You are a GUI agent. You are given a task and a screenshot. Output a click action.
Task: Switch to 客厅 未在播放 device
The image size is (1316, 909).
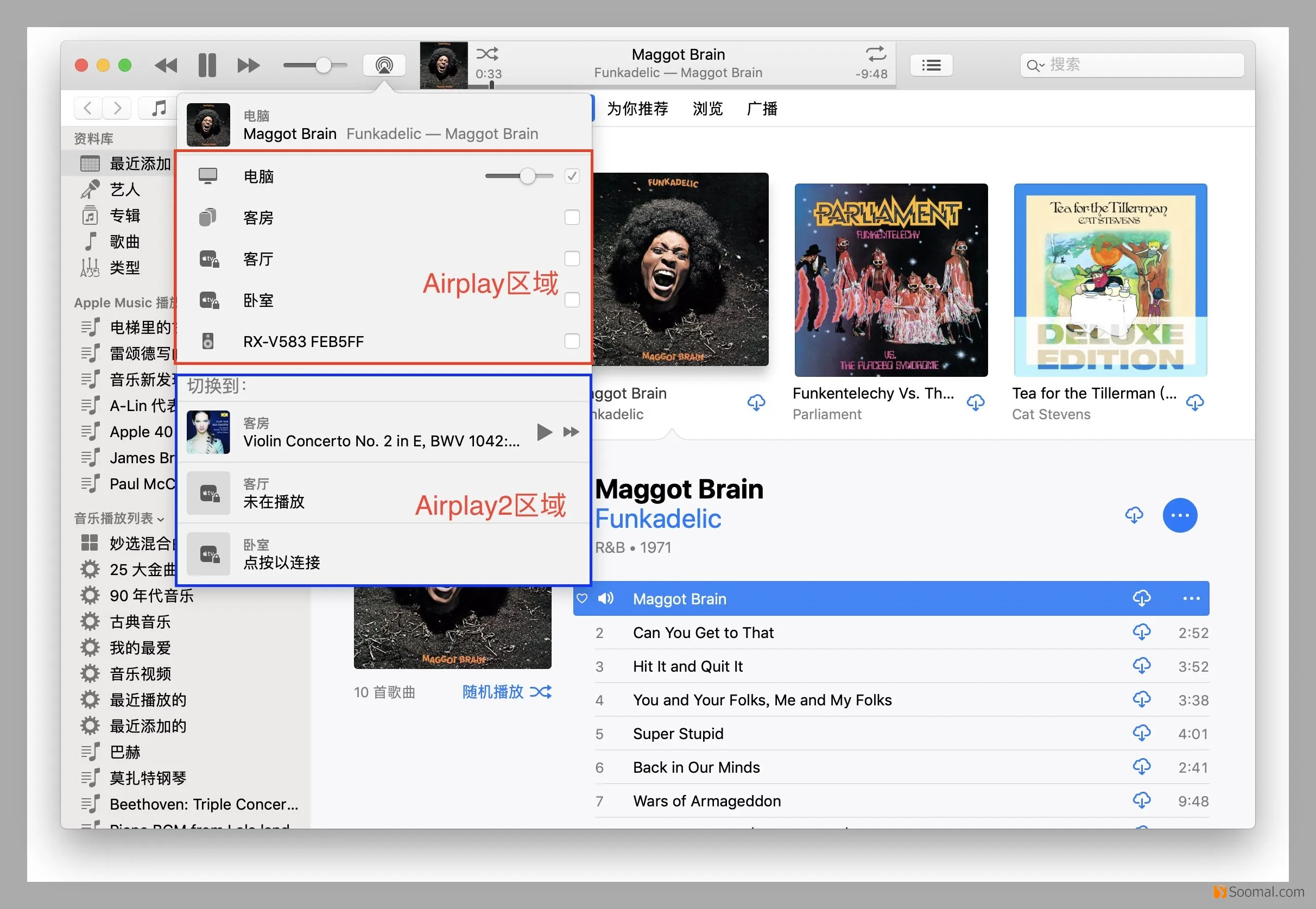pos(384,493)
